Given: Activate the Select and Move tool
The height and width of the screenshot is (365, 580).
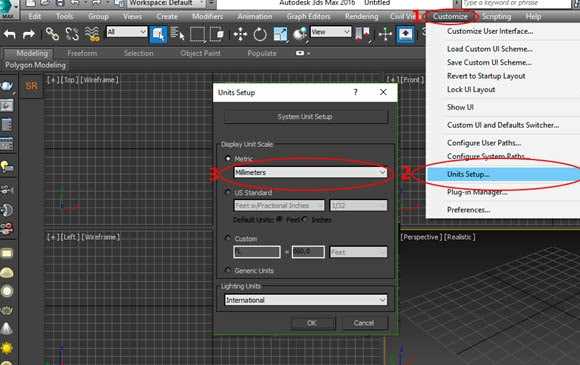Looking at the screenshot, I should click(240, 34).
